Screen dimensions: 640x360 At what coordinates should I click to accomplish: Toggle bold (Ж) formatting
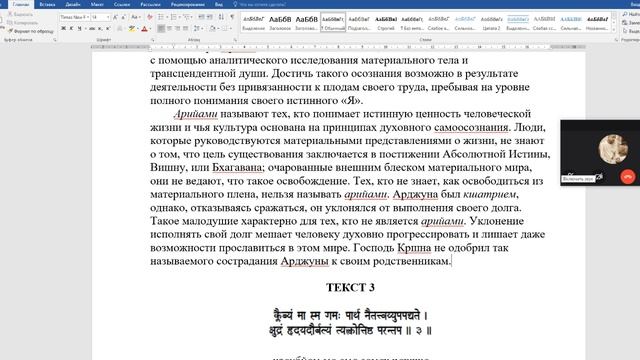63,29
